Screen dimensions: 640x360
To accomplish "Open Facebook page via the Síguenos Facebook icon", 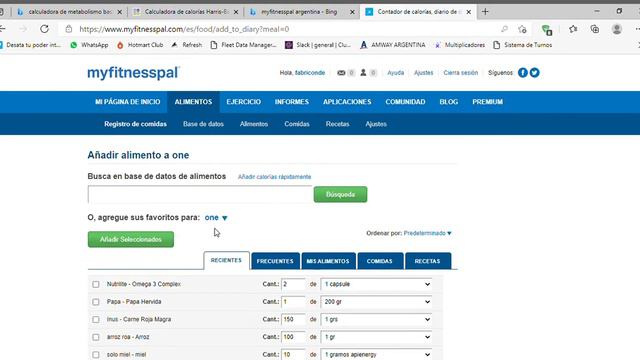I will pyautogui.click(x=522, y=73).
